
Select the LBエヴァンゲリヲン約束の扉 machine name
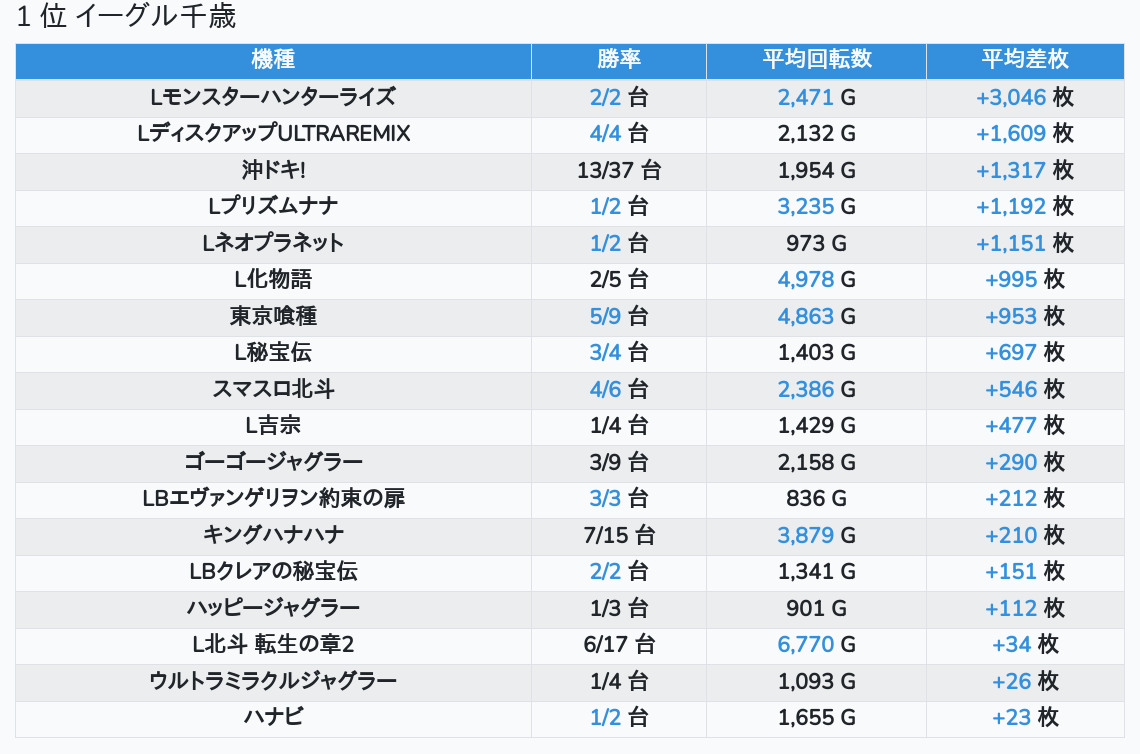coord(273,499)
